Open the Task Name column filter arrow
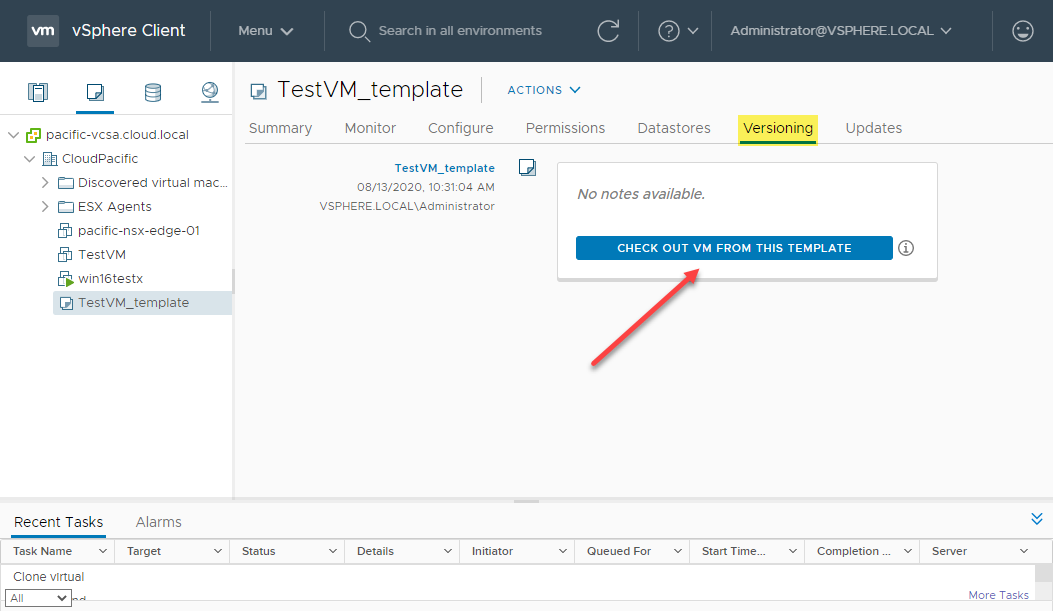Image resolution: width=1053 pixels, height=611 pixels. click(103, 551)
